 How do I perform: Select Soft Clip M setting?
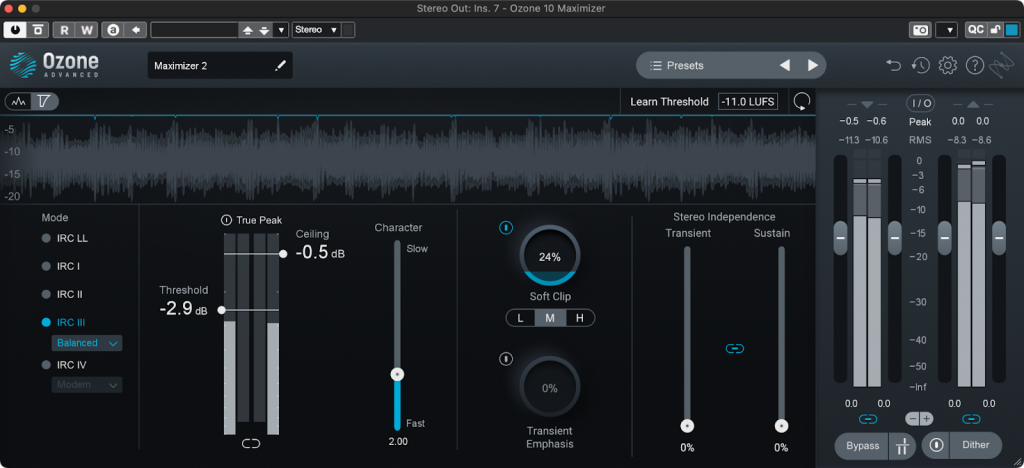pyautogui.click(x=551, y=318)
